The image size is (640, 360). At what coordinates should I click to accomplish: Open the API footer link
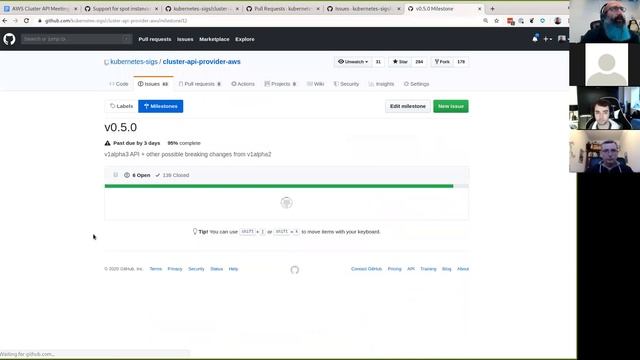(x=411, y=269)
